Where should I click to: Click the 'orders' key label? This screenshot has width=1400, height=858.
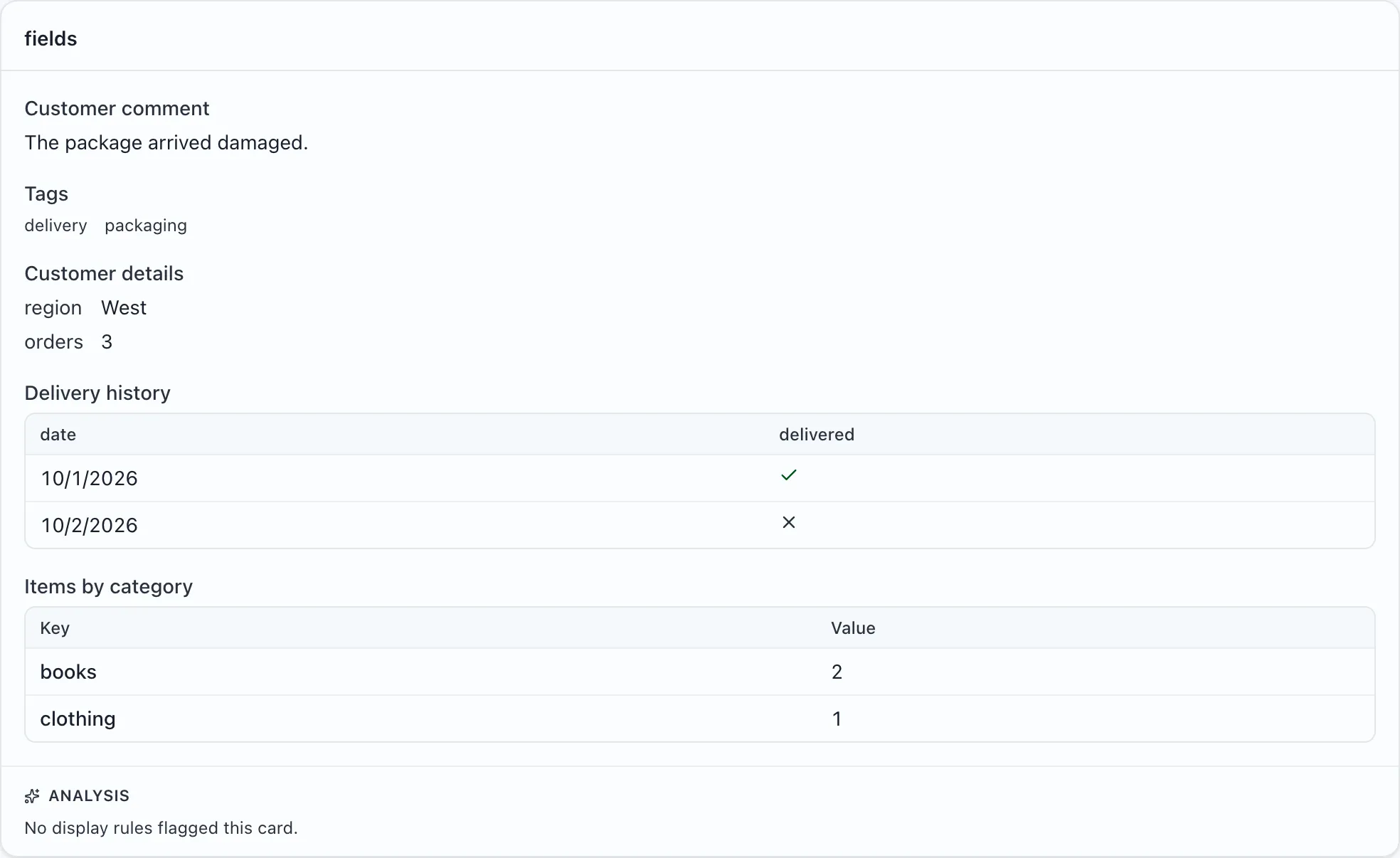(x=54, y=341)
